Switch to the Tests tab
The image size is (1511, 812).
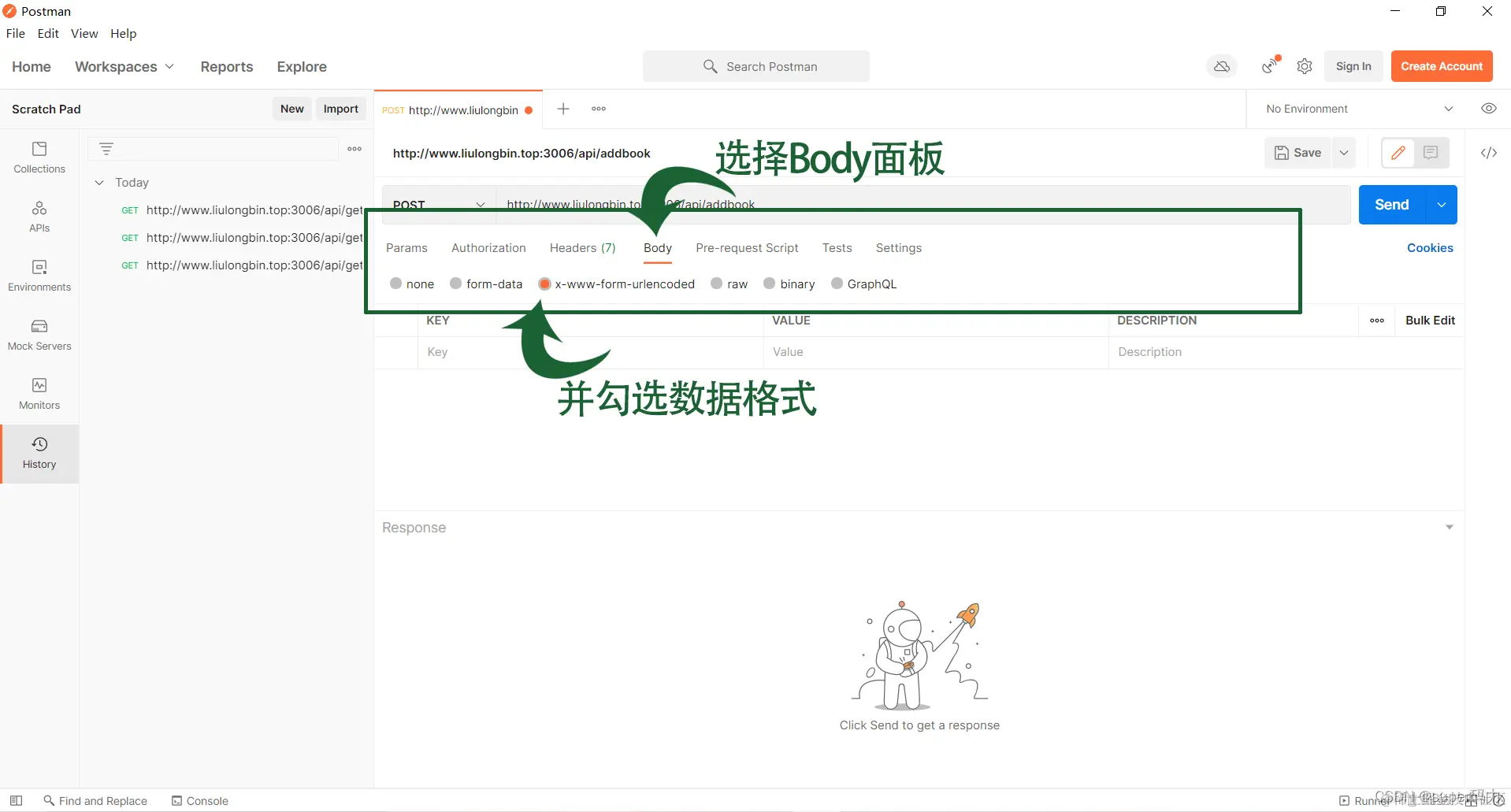837,248
